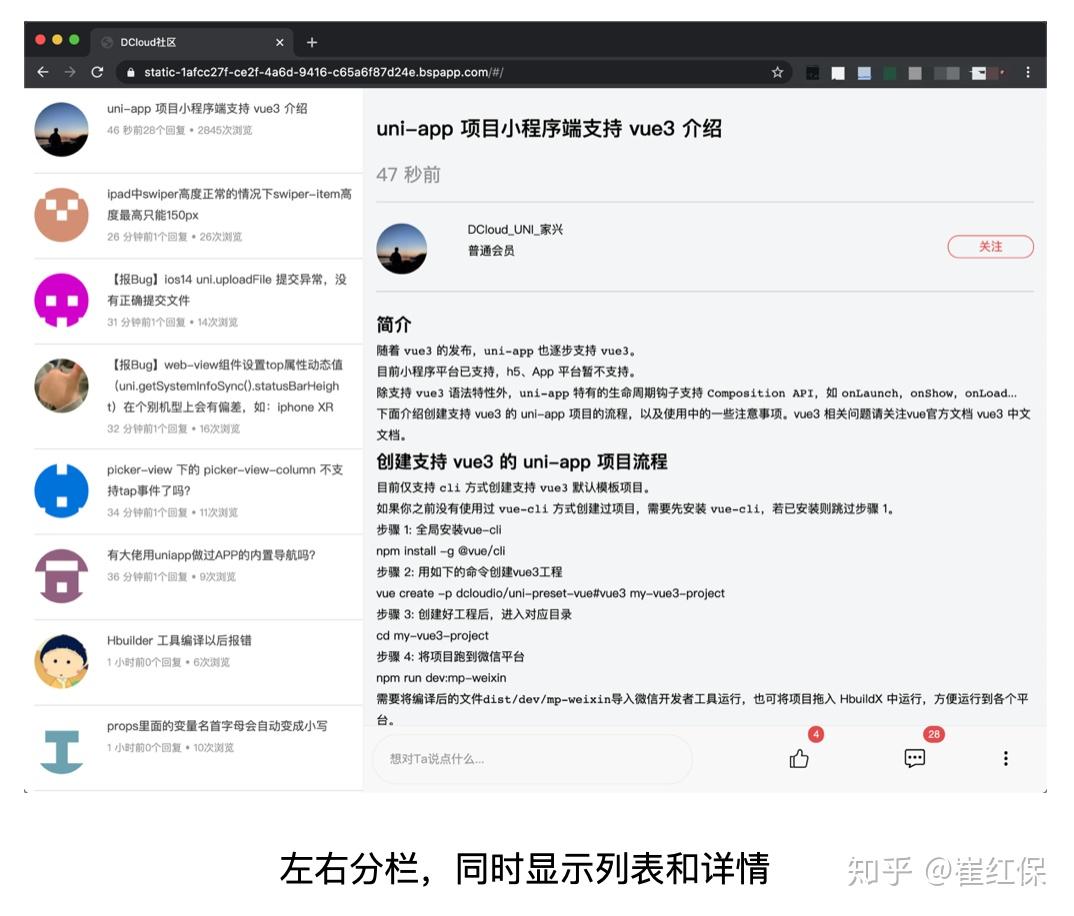Click the DCloud_UNI_家兴 author avatar
Viewport: 1074px width, 916px height.
[x=401, y=248]
